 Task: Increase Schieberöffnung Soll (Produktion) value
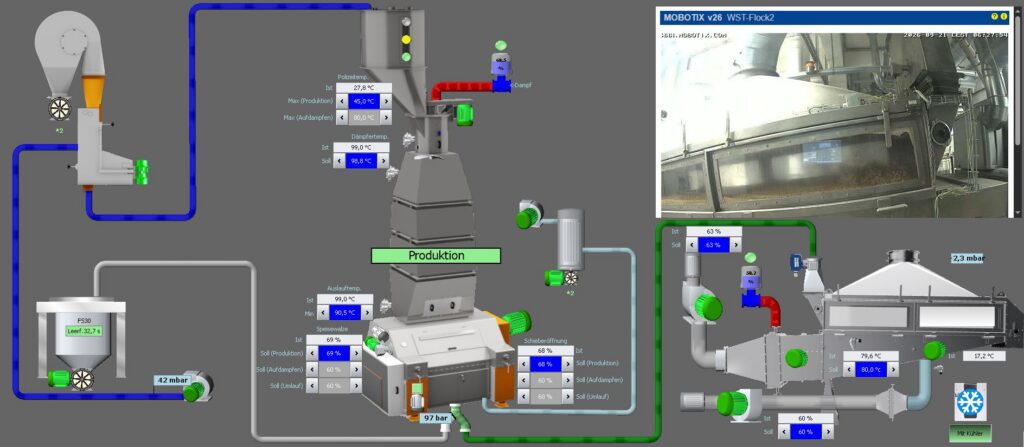(x=568, y=363)
